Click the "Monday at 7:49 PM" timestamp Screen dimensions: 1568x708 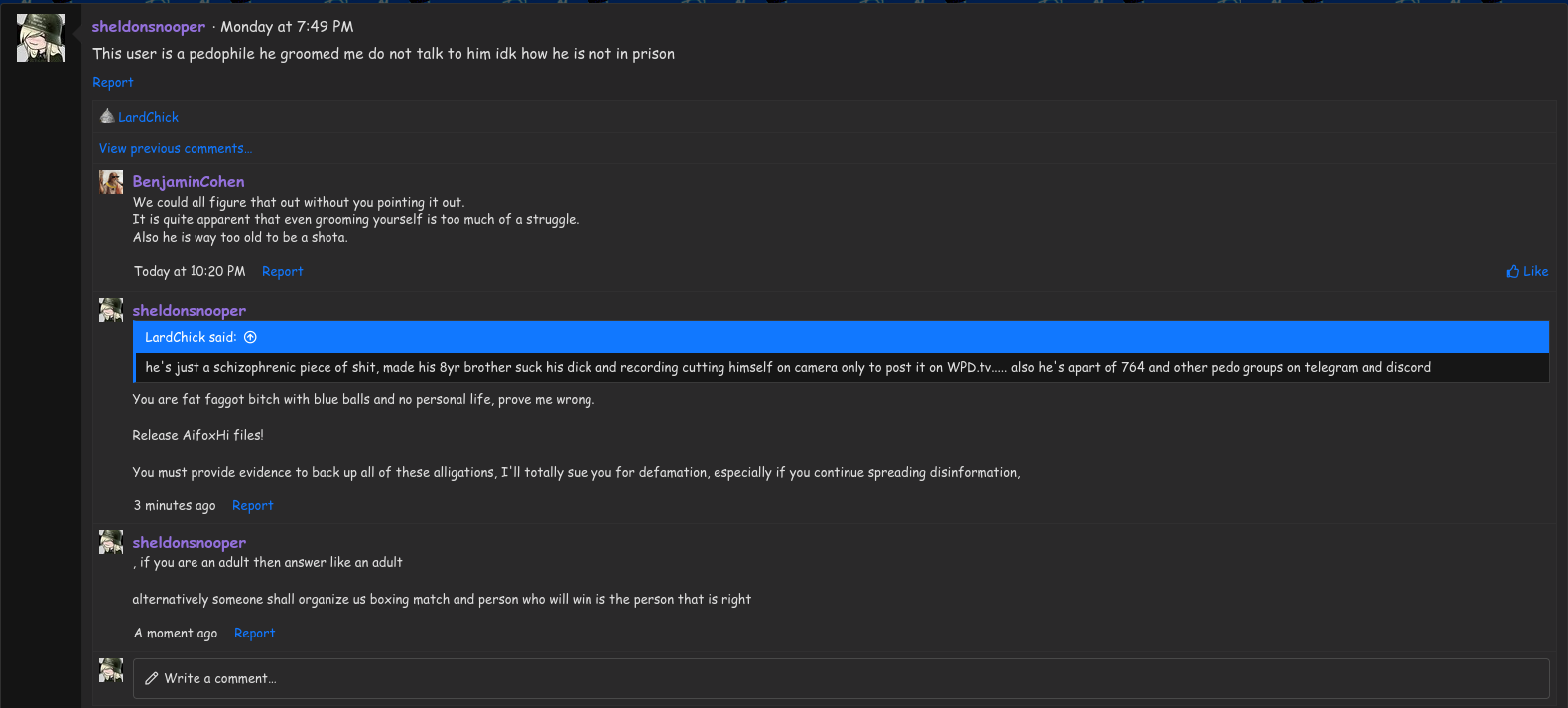click(x=287, y=27)
